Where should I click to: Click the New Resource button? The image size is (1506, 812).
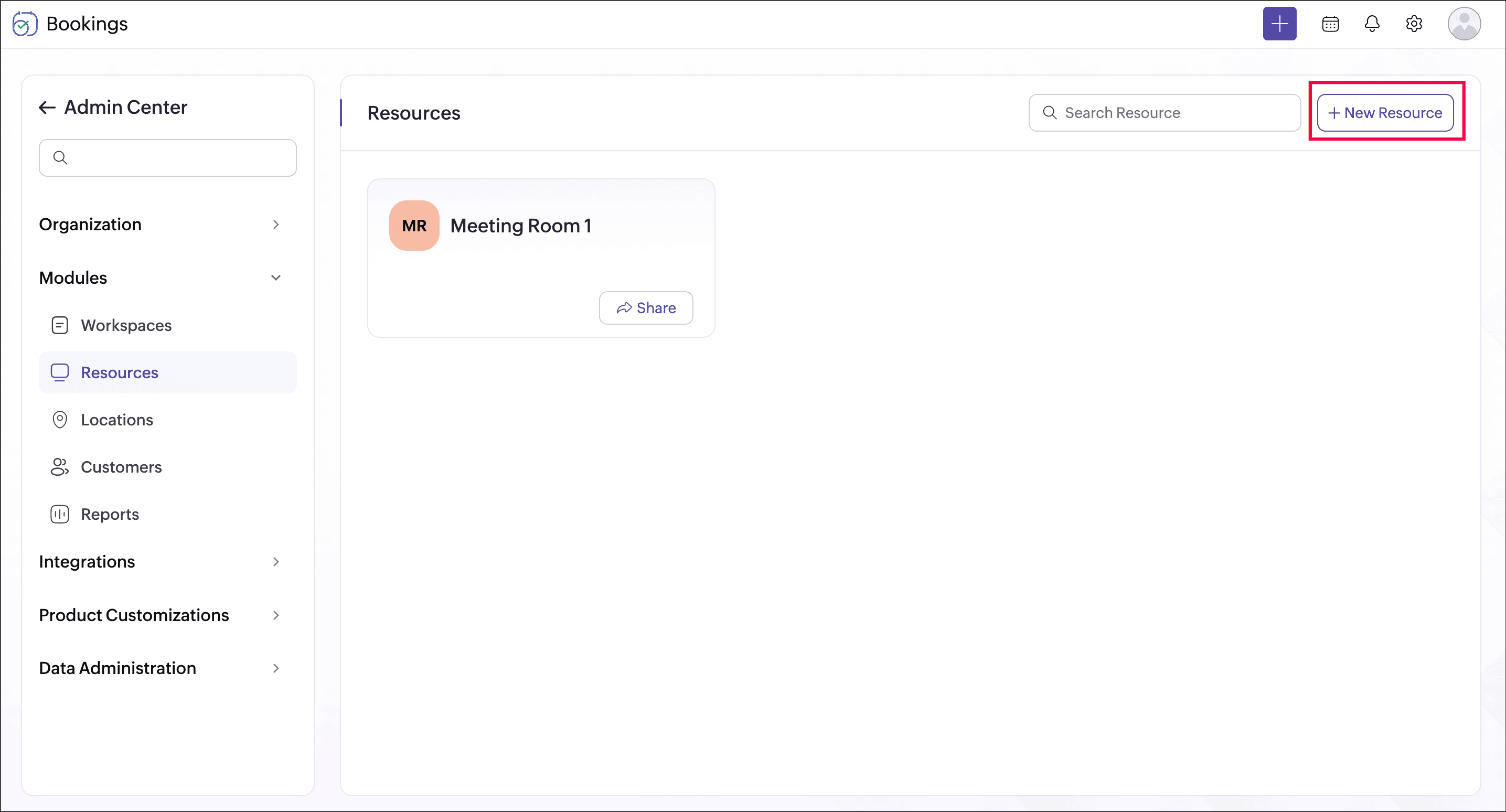coord(1385,113)
